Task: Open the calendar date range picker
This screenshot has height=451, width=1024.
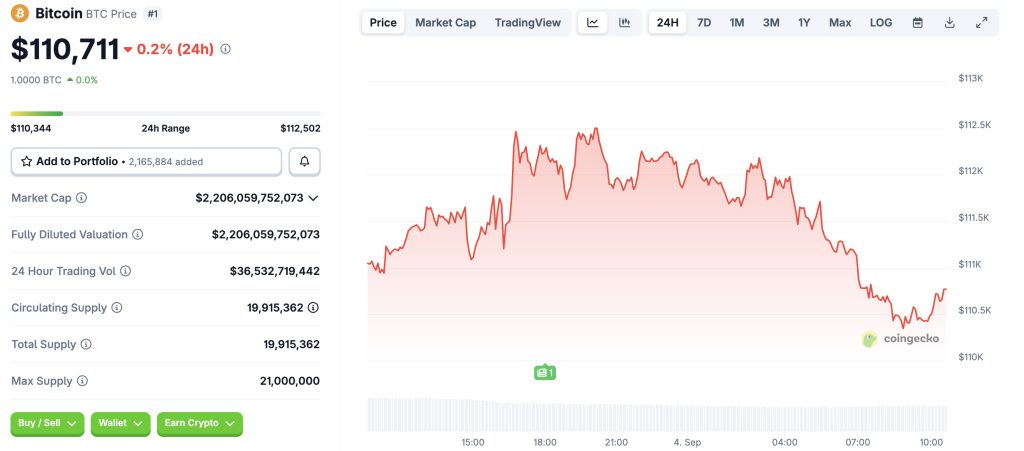Action: 918,23
